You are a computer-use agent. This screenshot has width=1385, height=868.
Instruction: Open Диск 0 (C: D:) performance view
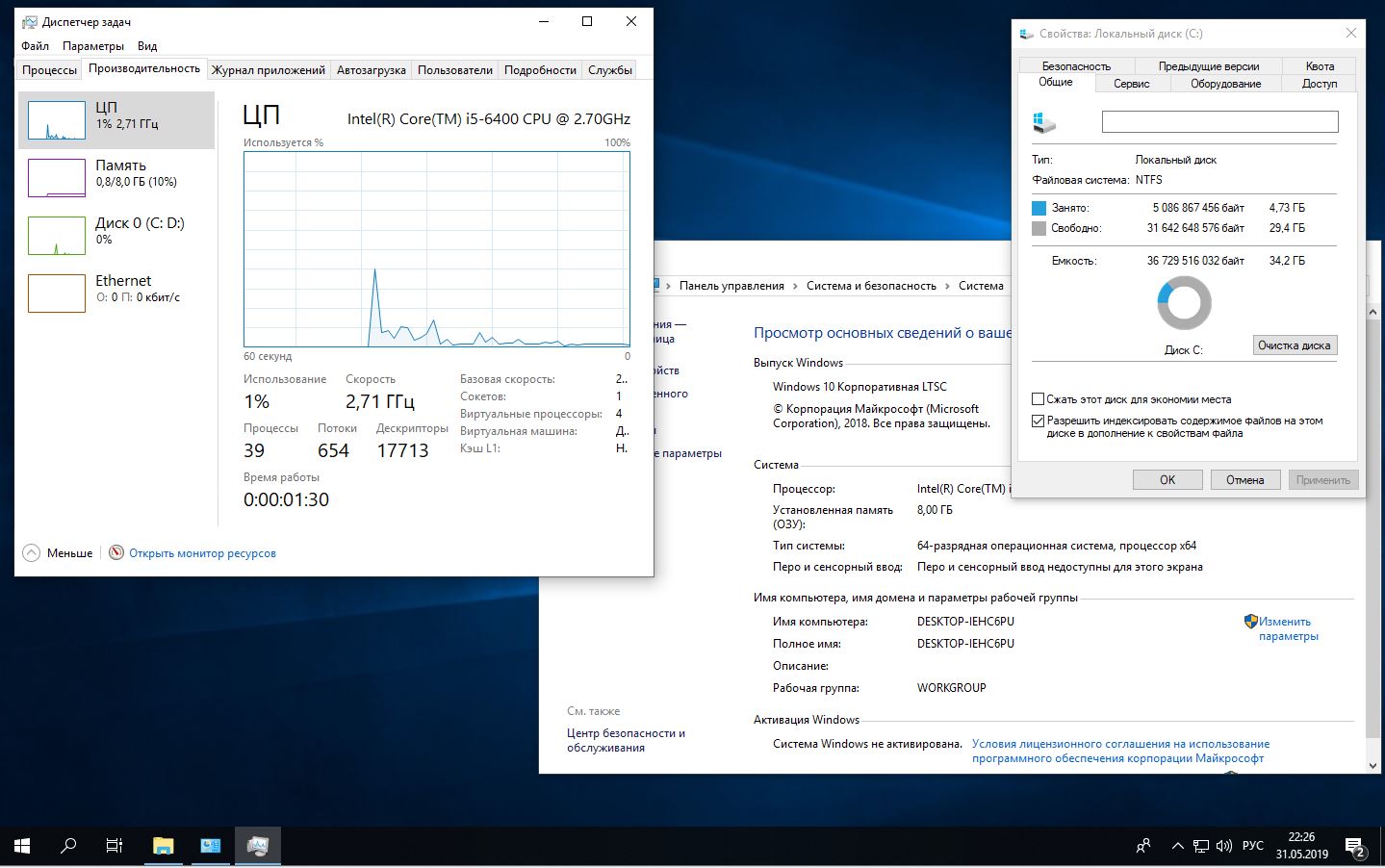click(116, 236)
